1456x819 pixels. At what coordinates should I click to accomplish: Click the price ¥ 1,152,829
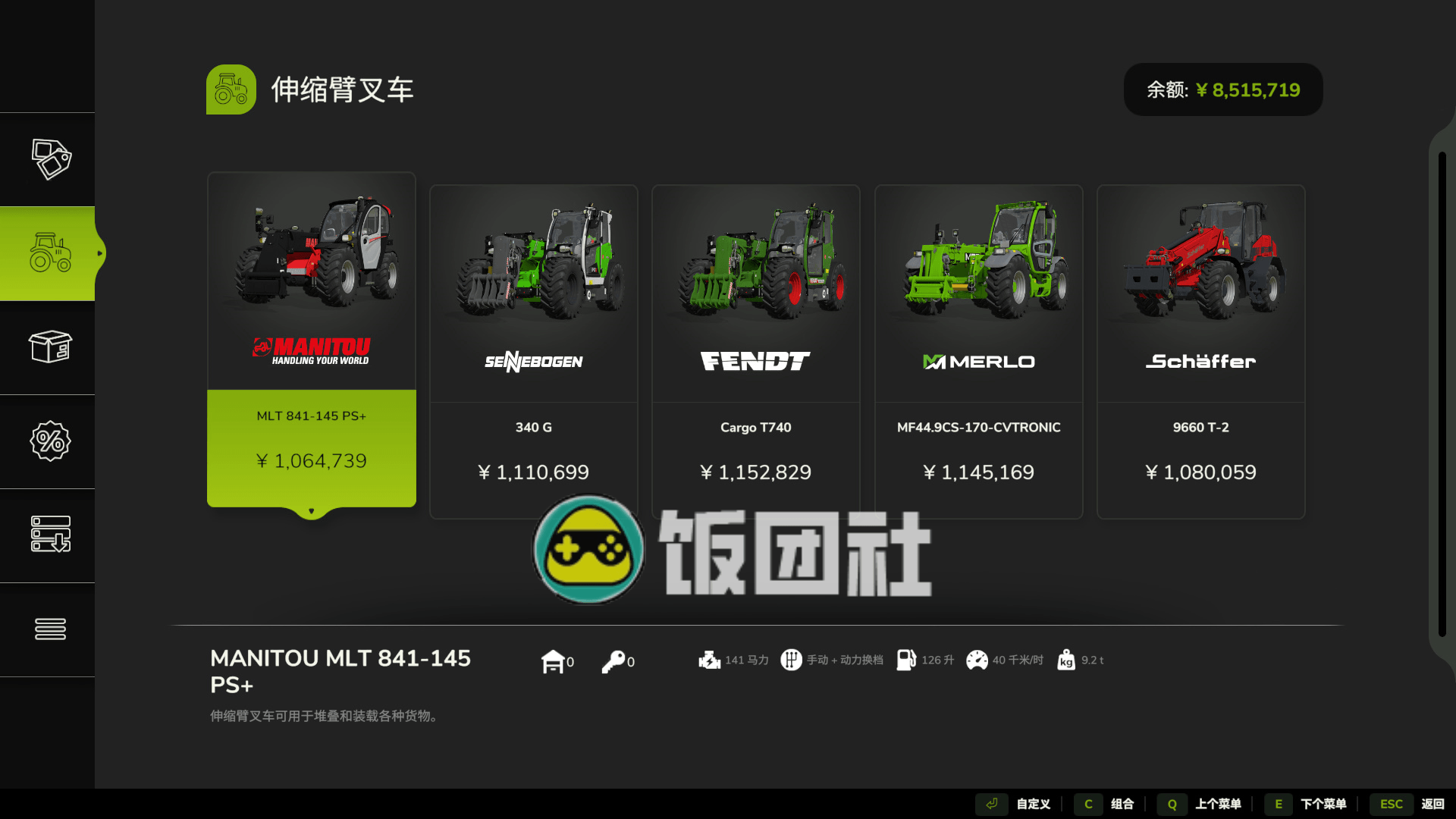[756, 472]
